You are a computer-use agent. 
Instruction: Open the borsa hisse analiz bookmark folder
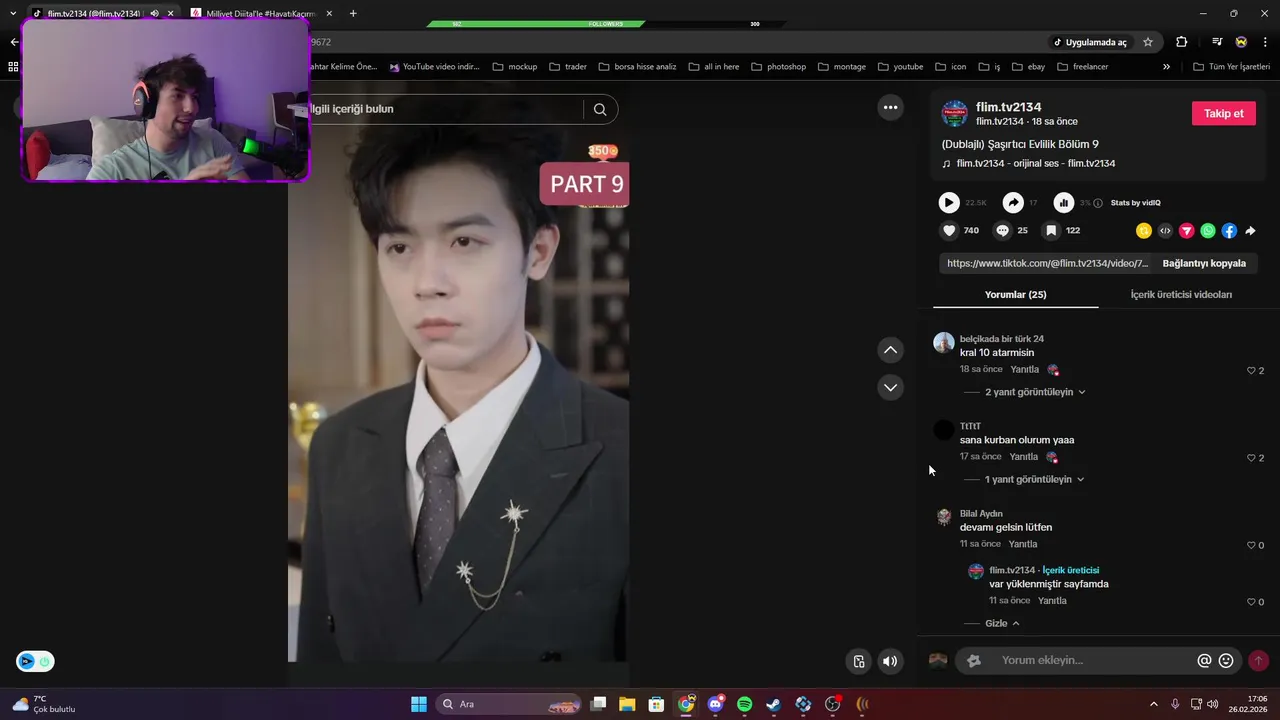coord(637,67)
